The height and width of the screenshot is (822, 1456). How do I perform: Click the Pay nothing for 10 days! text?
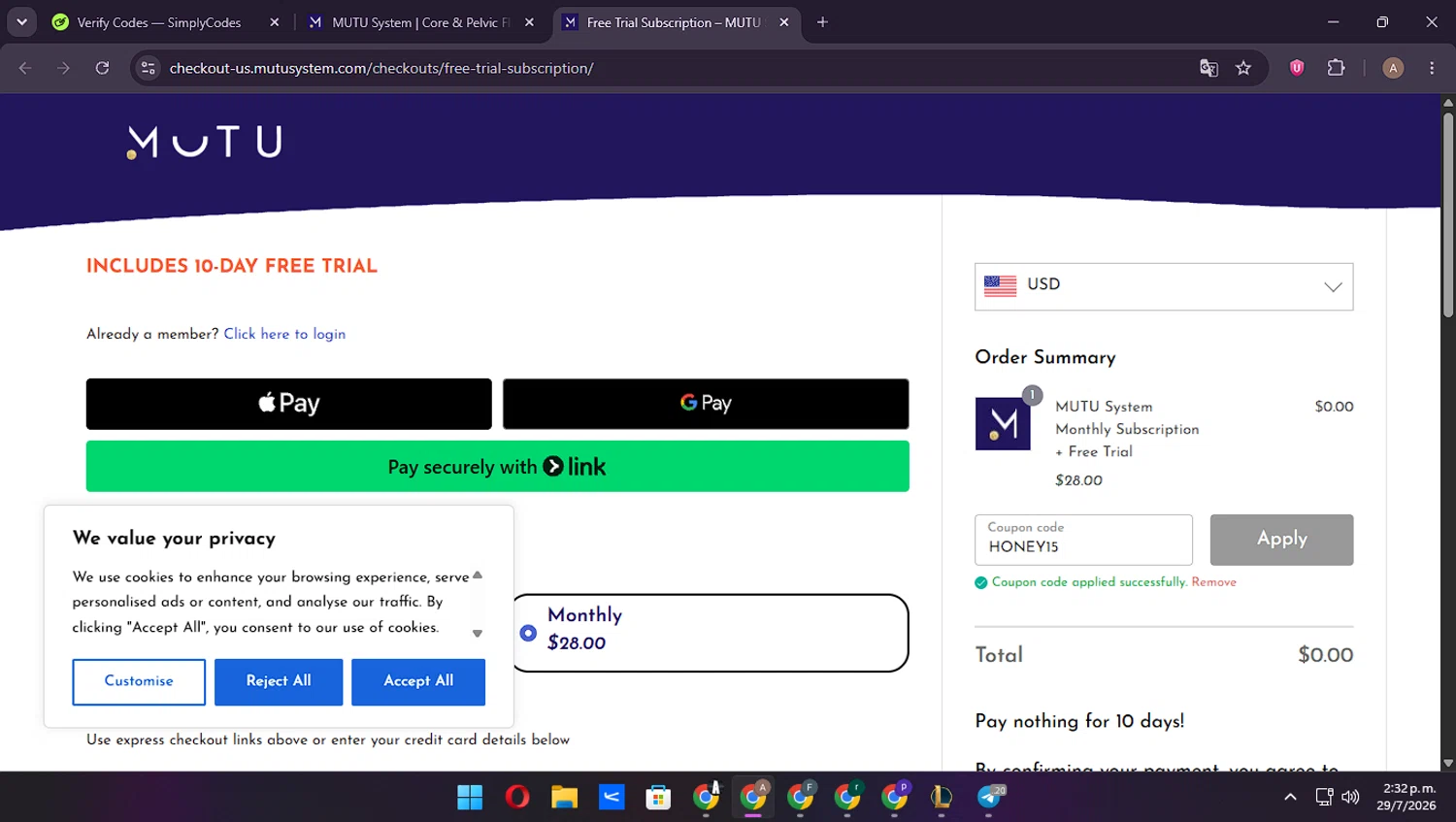coord(1079,721)
